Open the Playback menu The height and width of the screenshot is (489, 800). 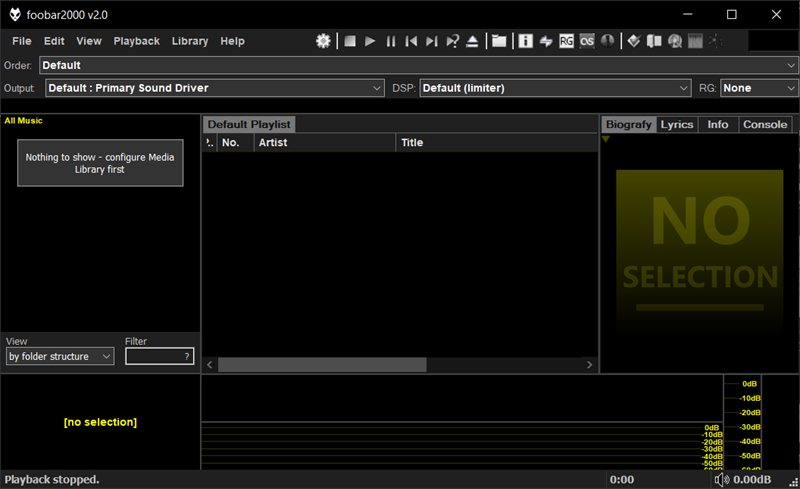pyautogui.click(x=136, y=41)
